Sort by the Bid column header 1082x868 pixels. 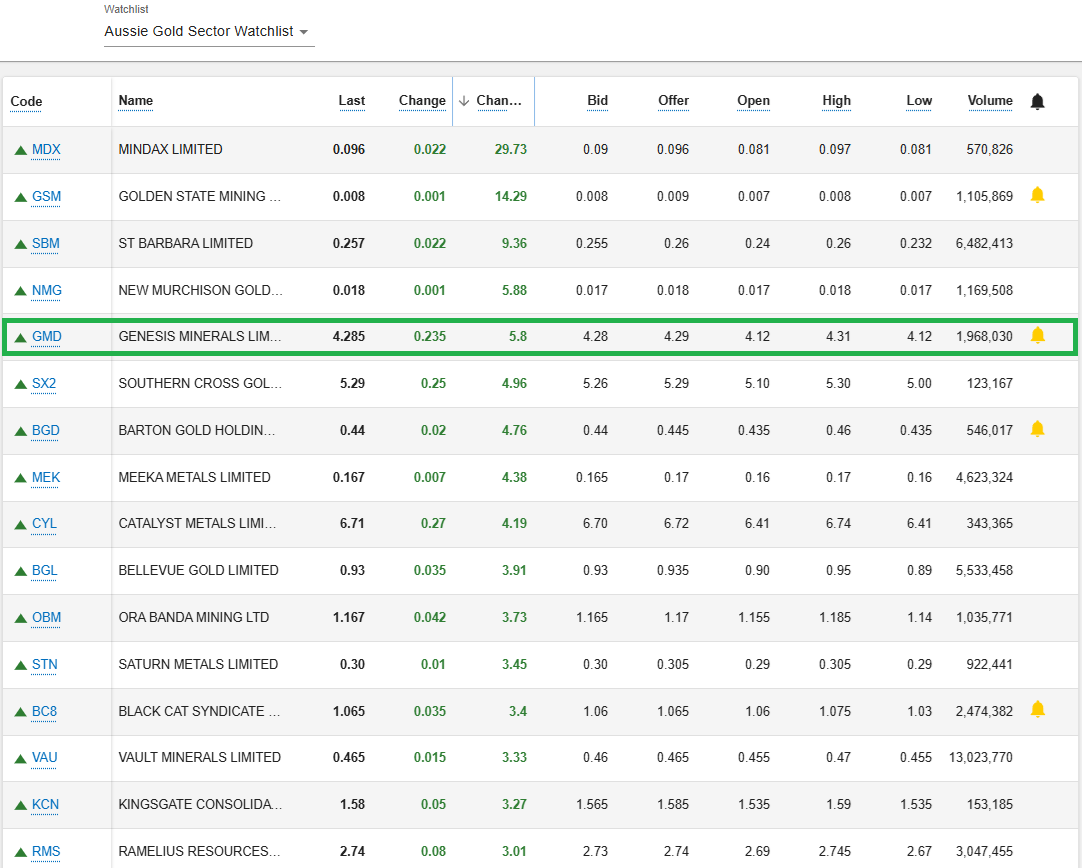(597, 101)
